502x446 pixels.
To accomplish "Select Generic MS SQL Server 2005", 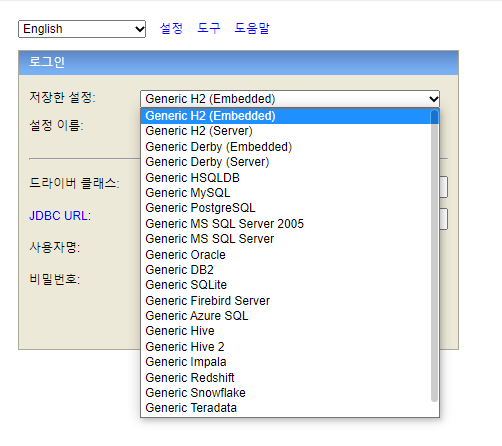I will pyautogui.click(x=286, y=224).
